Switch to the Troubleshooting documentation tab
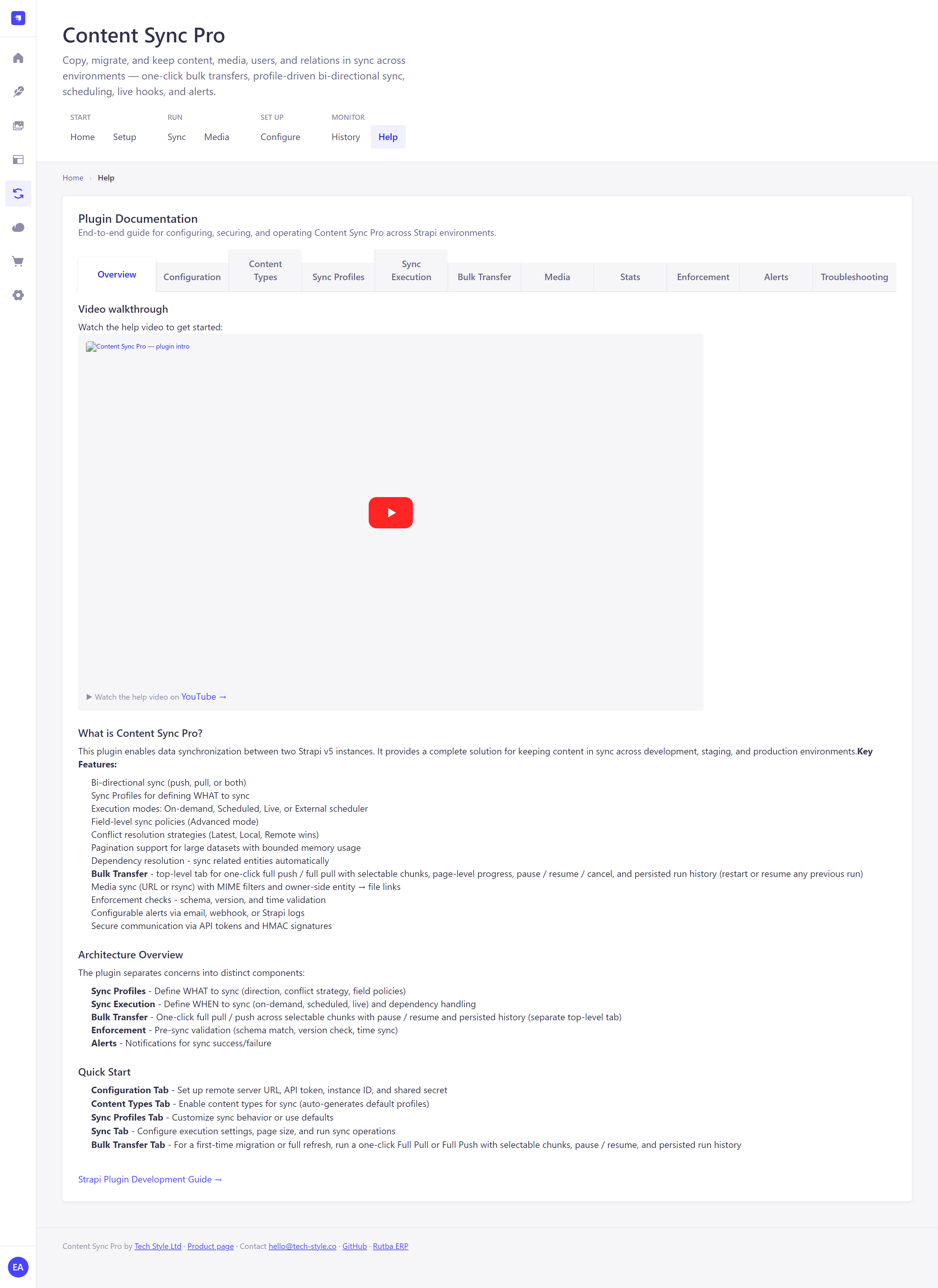The image size is (938, 1288). [854, 277]
